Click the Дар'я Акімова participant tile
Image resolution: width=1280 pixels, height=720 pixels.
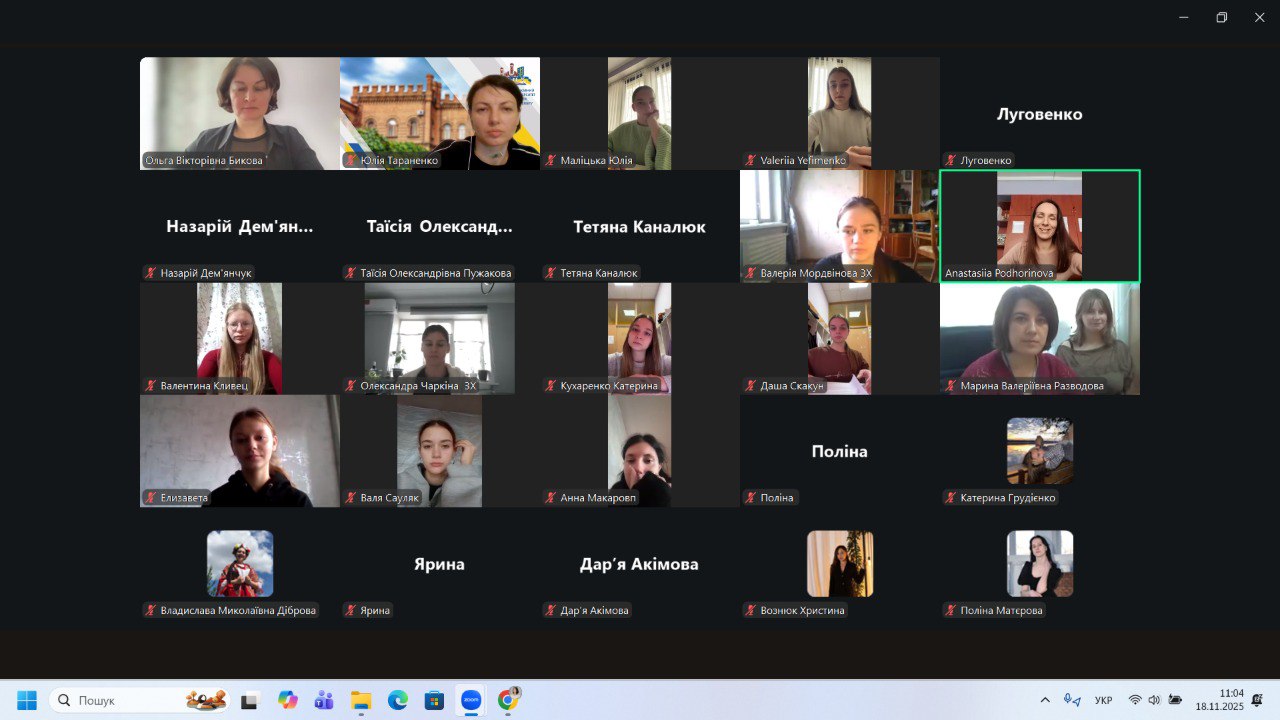[x=639, y=564]
